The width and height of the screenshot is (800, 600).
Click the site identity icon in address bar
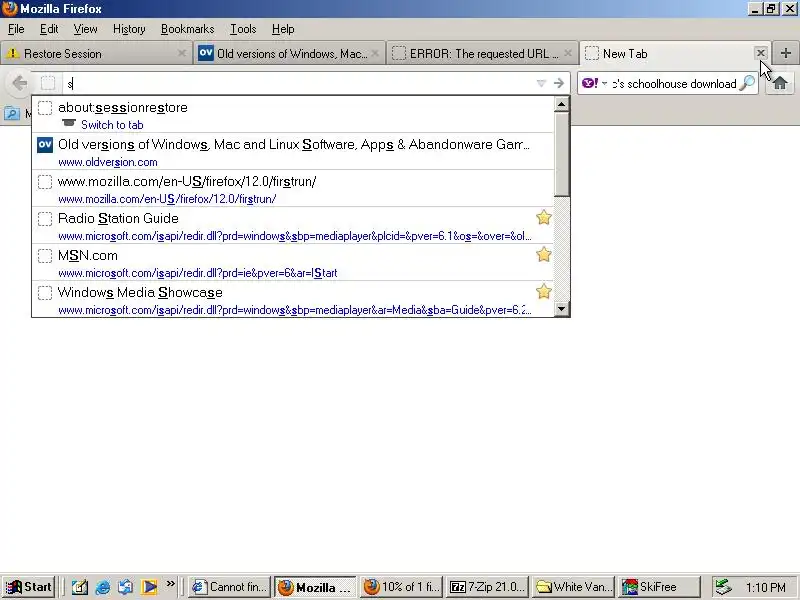[48, 83]
